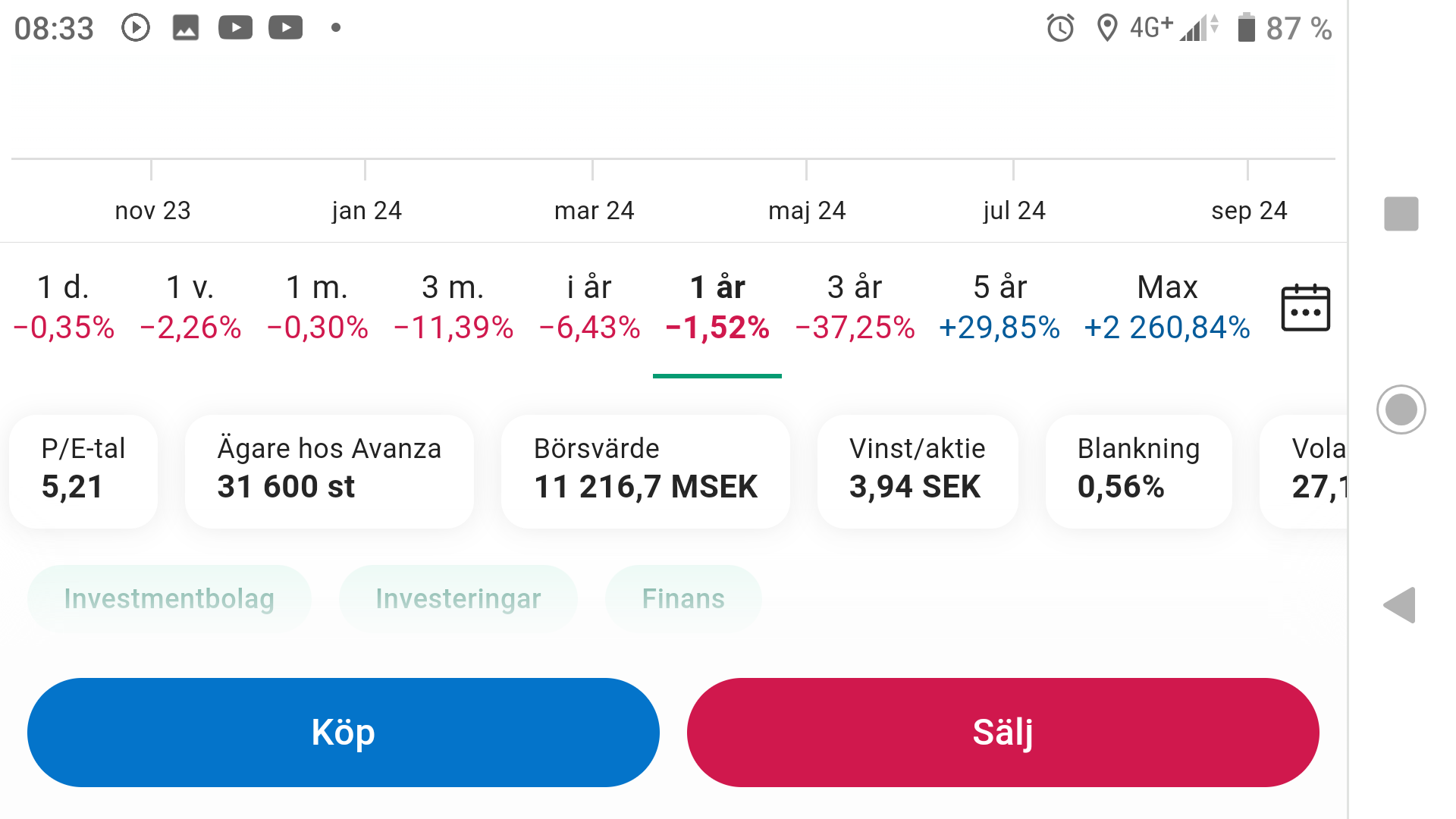Tap the Android back triangle button
1456x819 pixels.
tap(1400, 605)
